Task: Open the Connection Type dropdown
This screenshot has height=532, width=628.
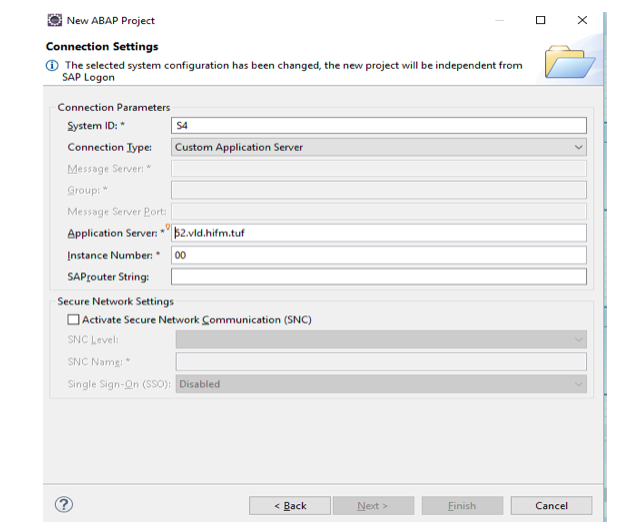Action: click(378, 147)
